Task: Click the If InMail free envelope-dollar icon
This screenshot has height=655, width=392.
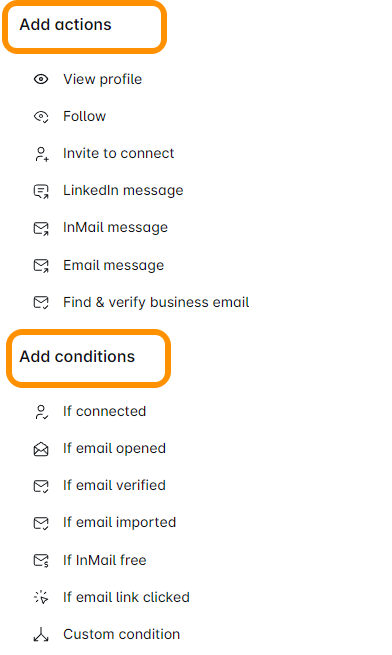Action: (x=41, y=560)
